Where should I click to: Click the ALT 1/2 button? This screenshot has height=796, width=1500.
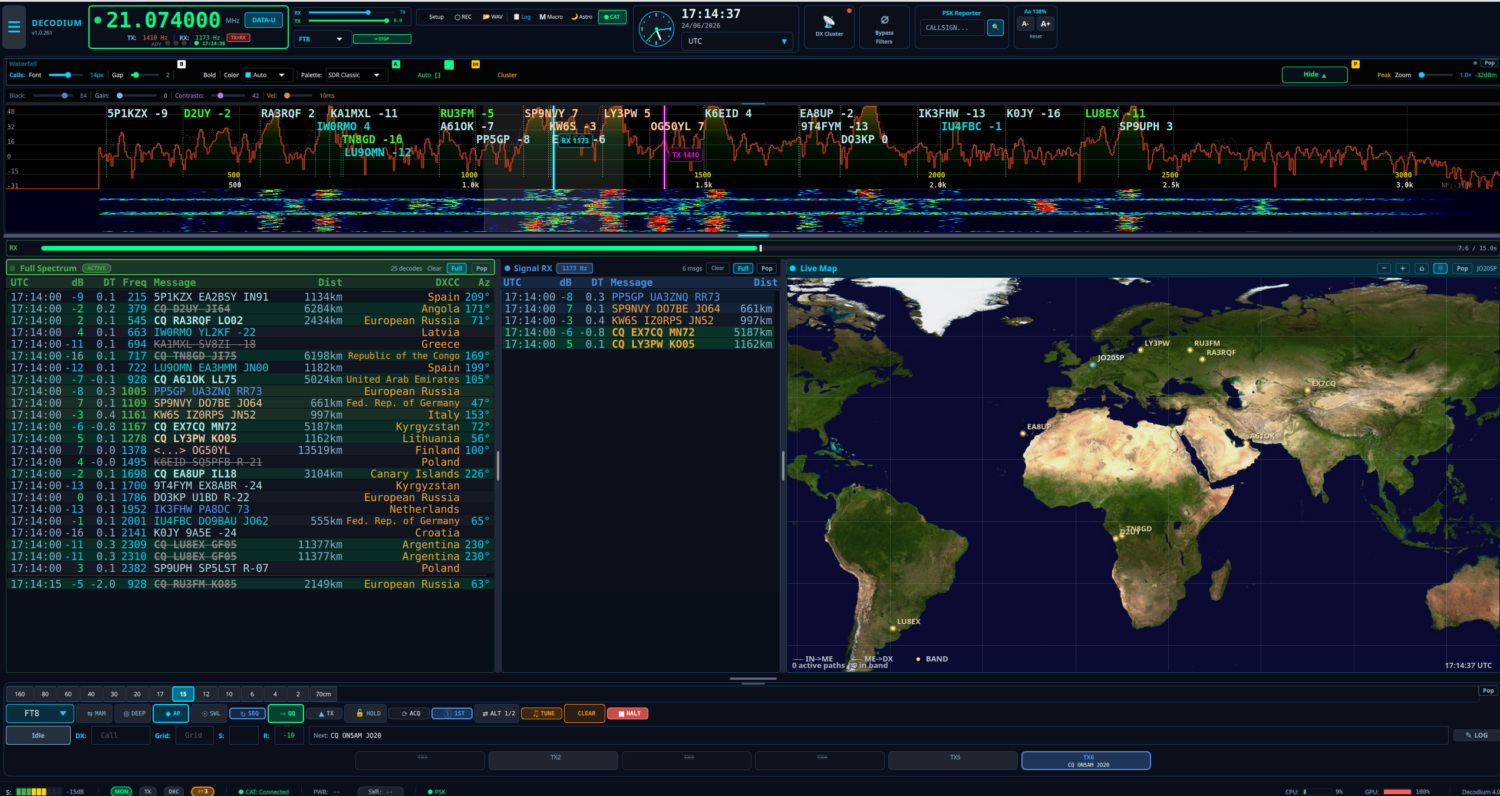pyautogui.click(x=497, y=713)
